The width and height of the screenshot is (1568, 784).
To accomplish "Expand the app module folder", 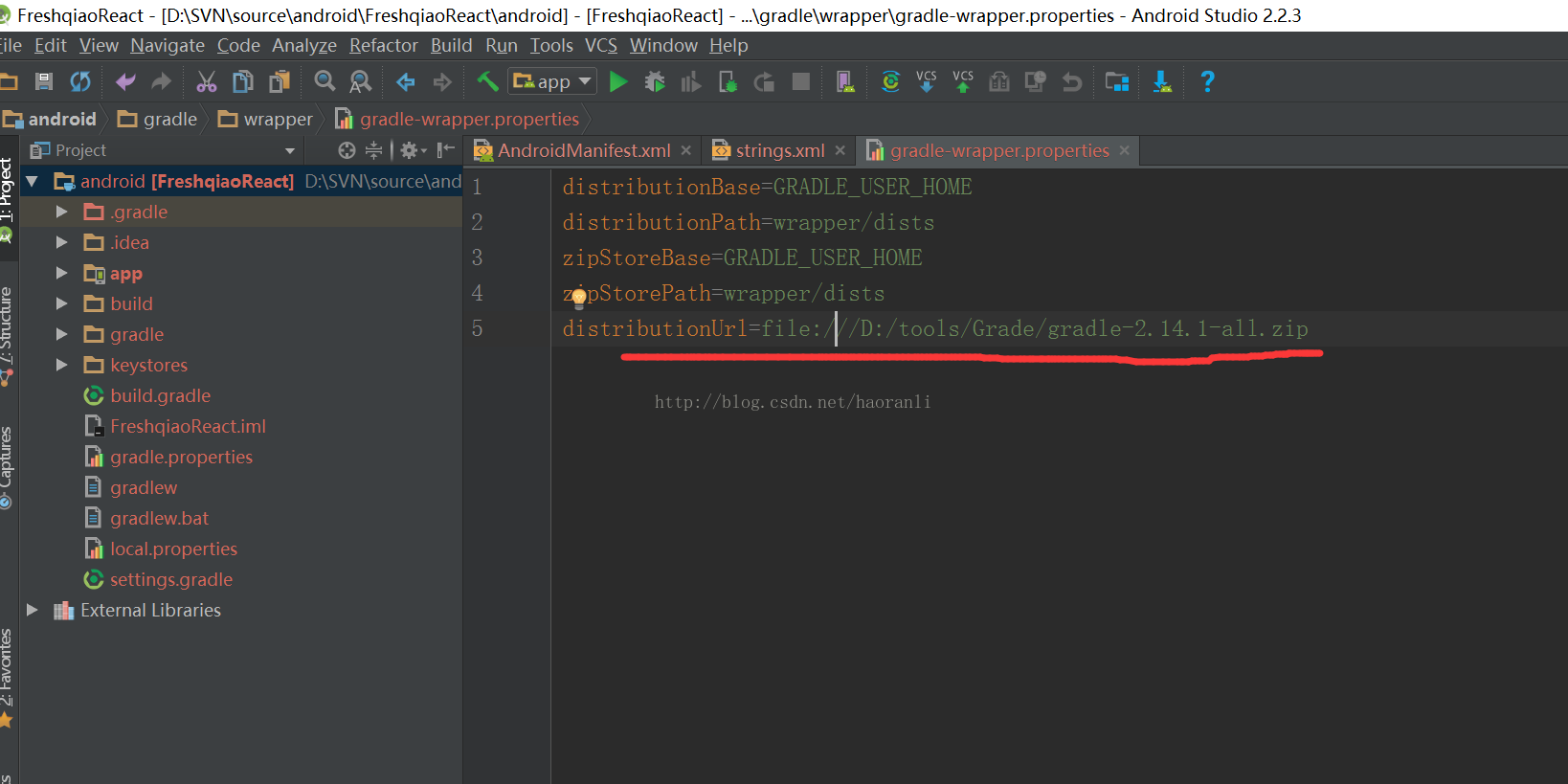I will tap(62, 273).
